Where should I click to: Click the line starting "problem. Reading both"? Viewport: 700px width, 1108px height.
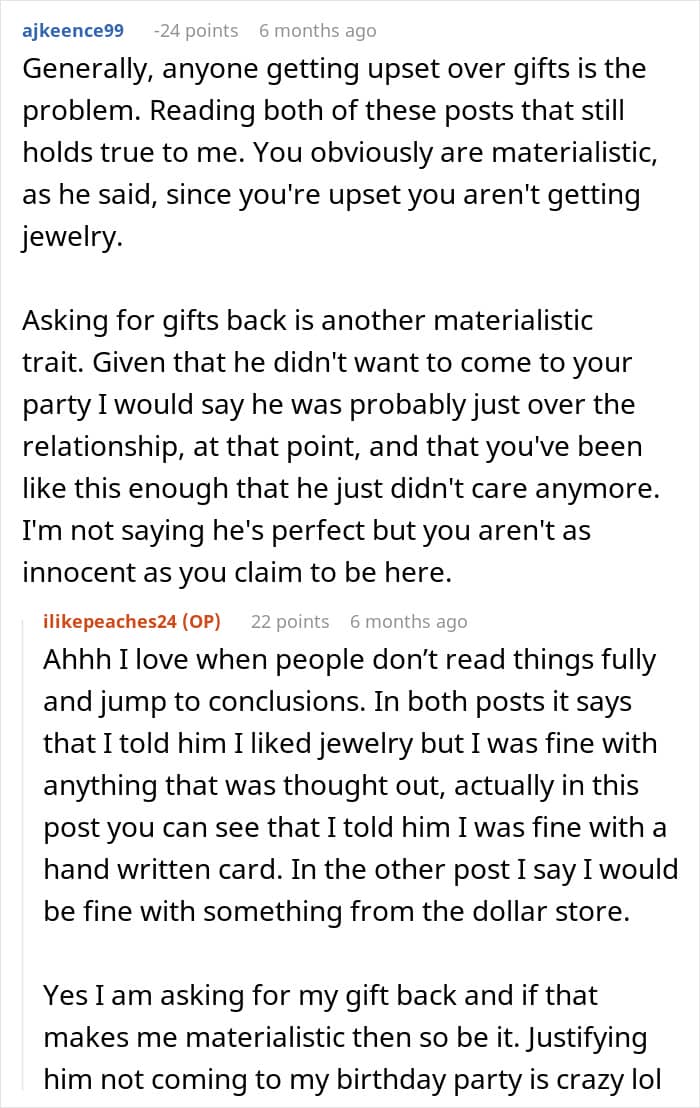326,112
